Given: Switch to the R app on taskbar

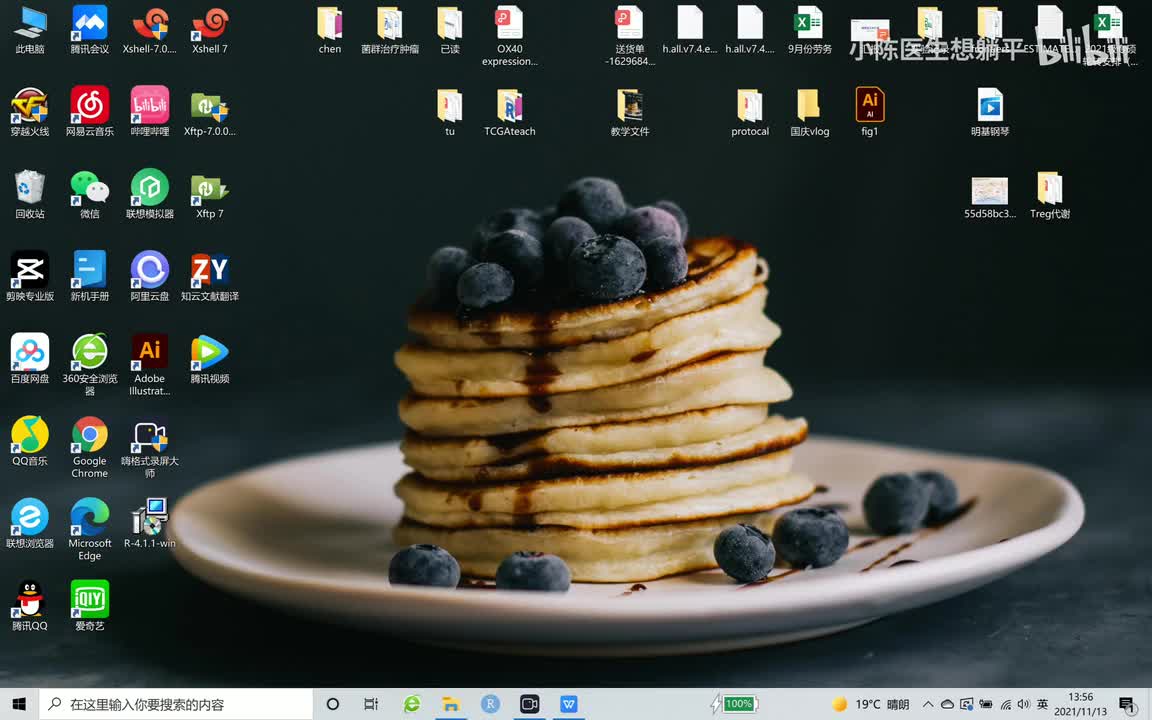Looking at the screenshot, I should (490, 704).
